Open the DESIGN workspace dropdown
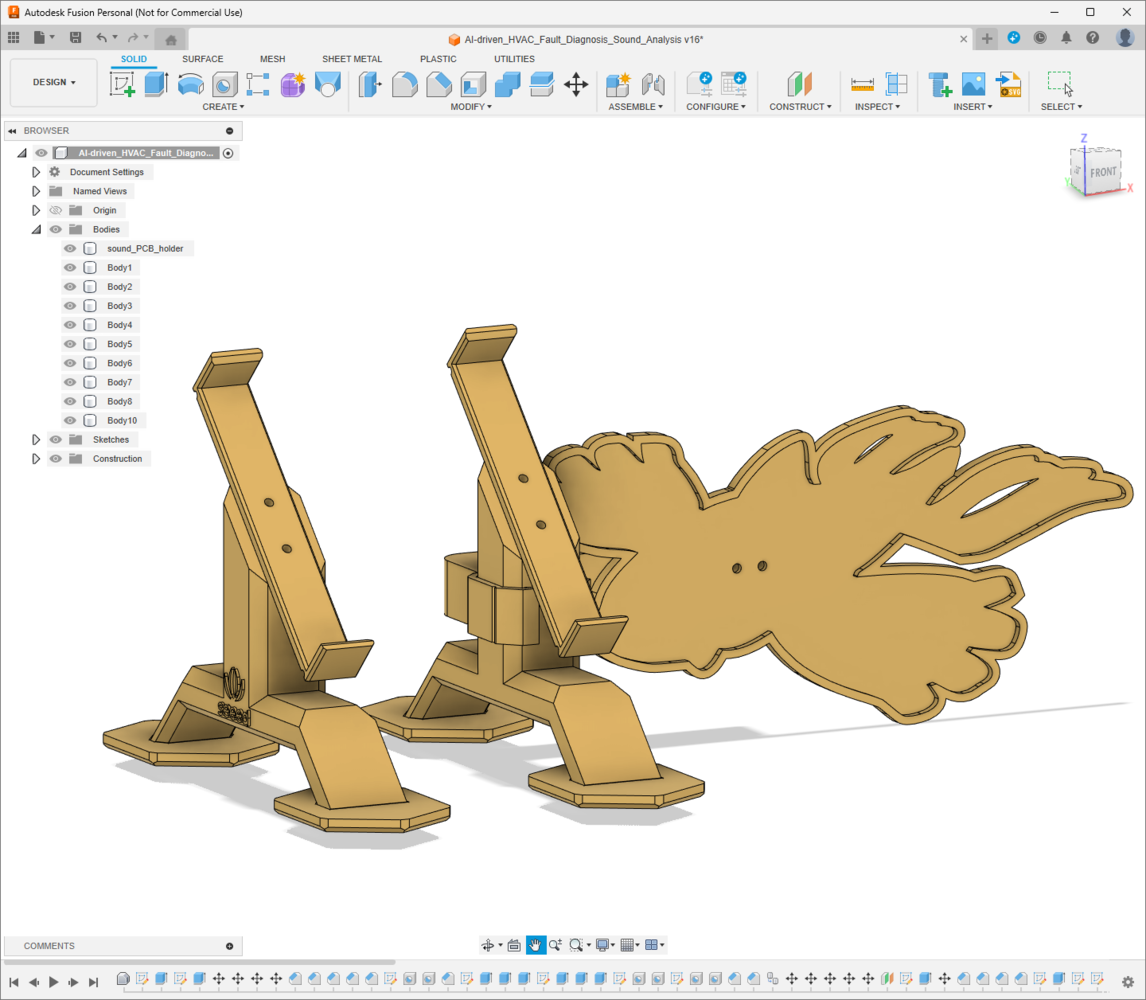The image size is (1146, 1000). 54,83
